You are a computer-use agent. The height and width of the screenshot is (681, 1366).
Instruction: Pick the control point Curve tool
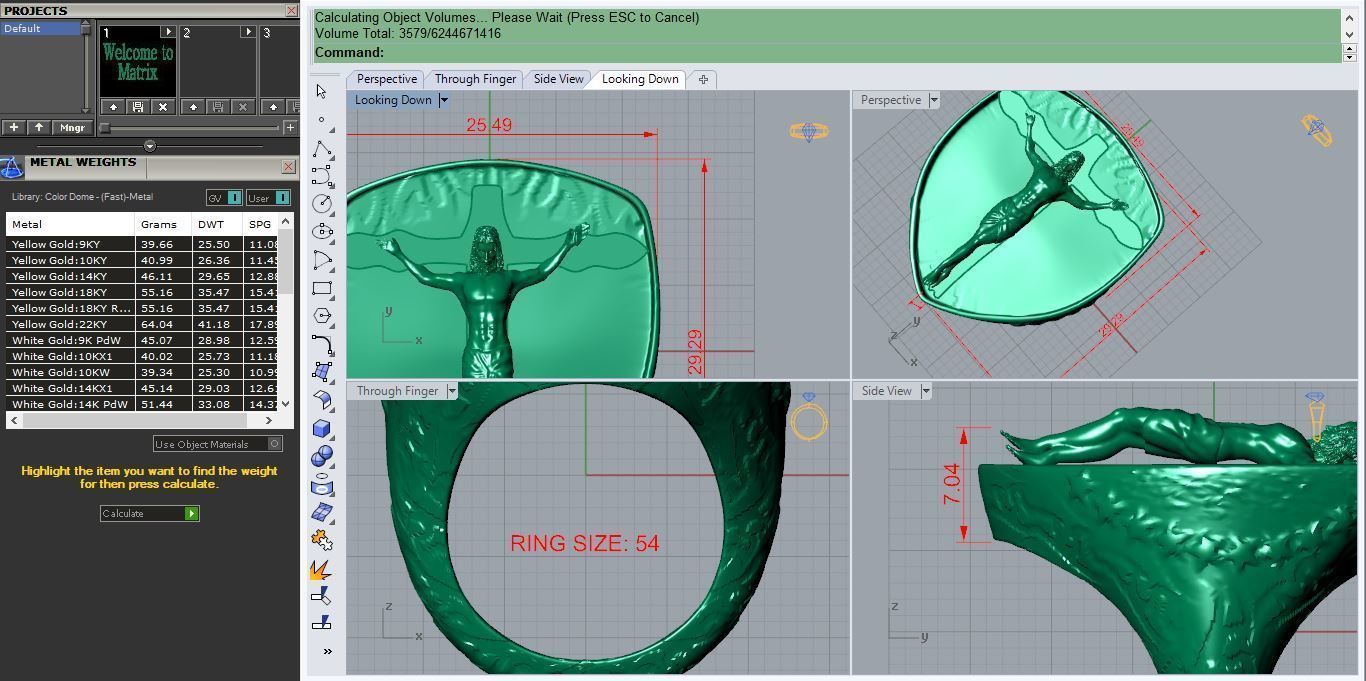point(322,176)
